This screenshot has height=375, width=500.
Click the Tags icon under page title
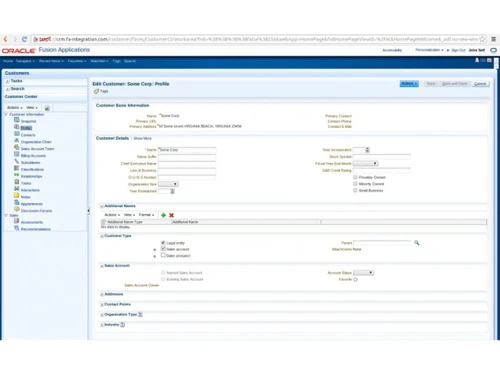click(x=96, y=91)
